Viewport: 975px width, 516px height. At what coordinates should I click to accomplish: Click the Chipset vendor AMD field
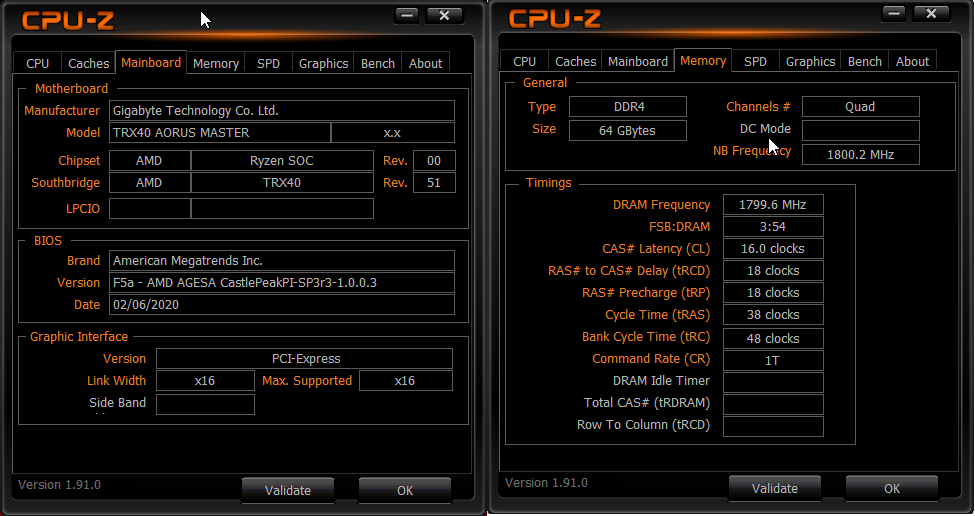coord(150,160)
